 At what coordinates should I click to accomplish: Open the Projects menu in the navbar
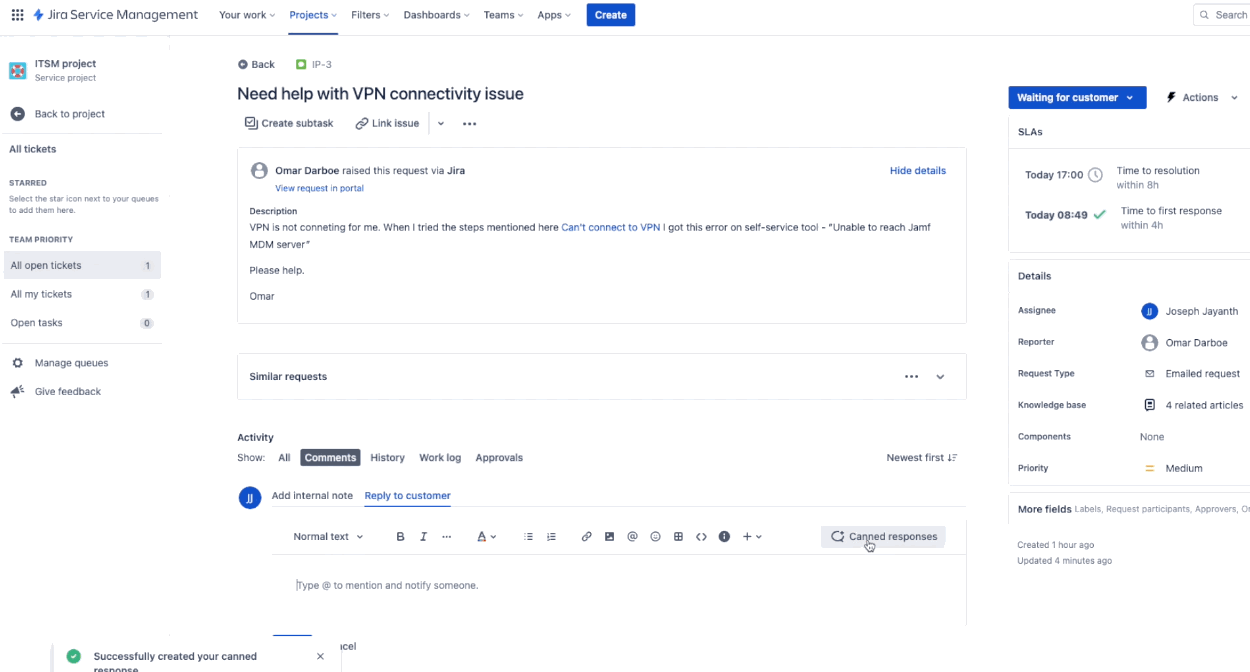point(312,15)
